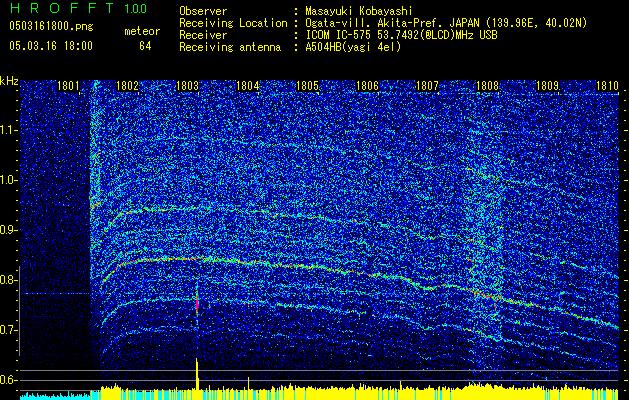Click the 1806 time marker
This screenshot has width=629, height=400.
point(367,86)
